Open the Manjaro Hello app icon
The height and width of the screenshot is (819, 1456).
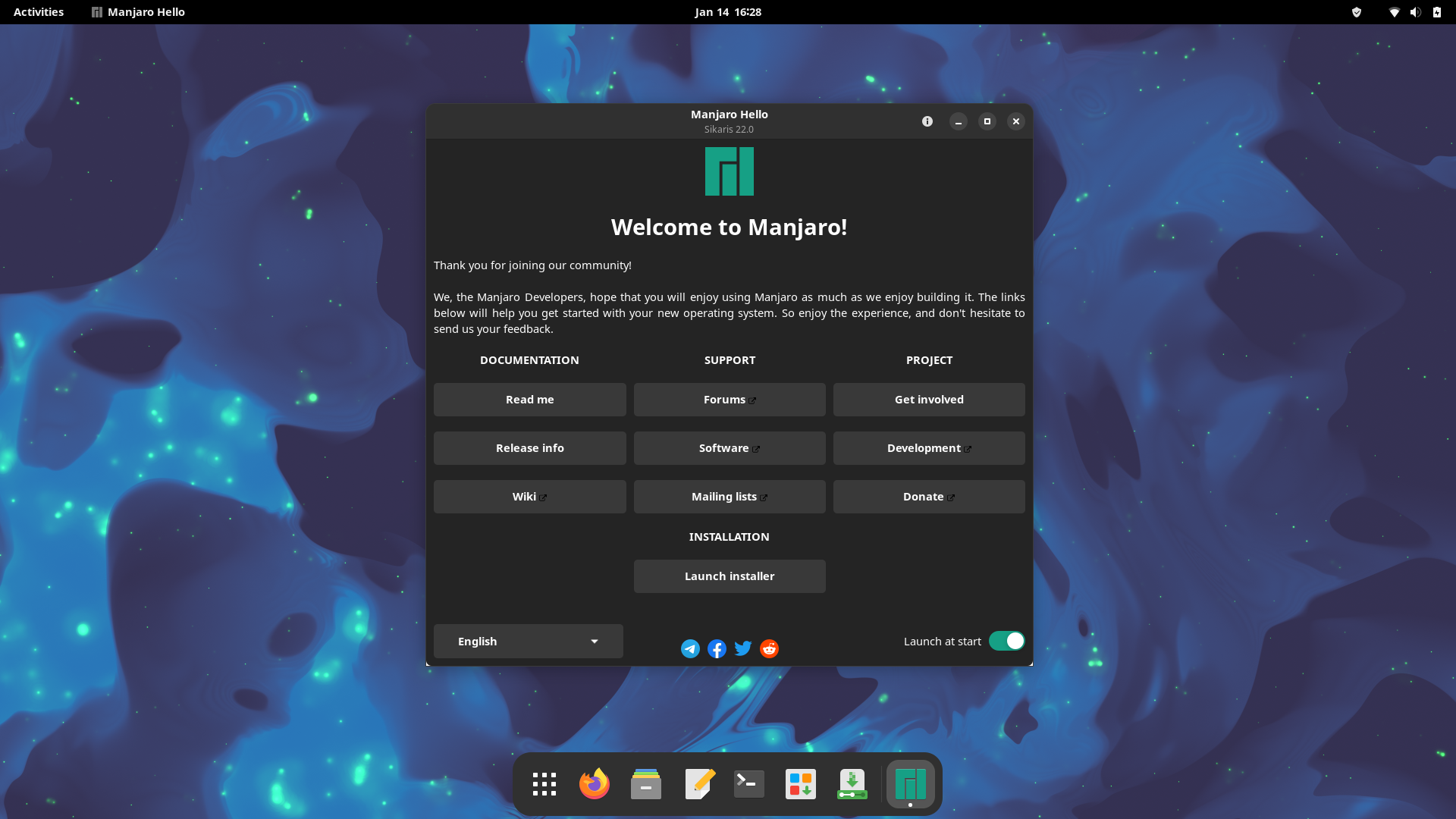tap(909, 783)
